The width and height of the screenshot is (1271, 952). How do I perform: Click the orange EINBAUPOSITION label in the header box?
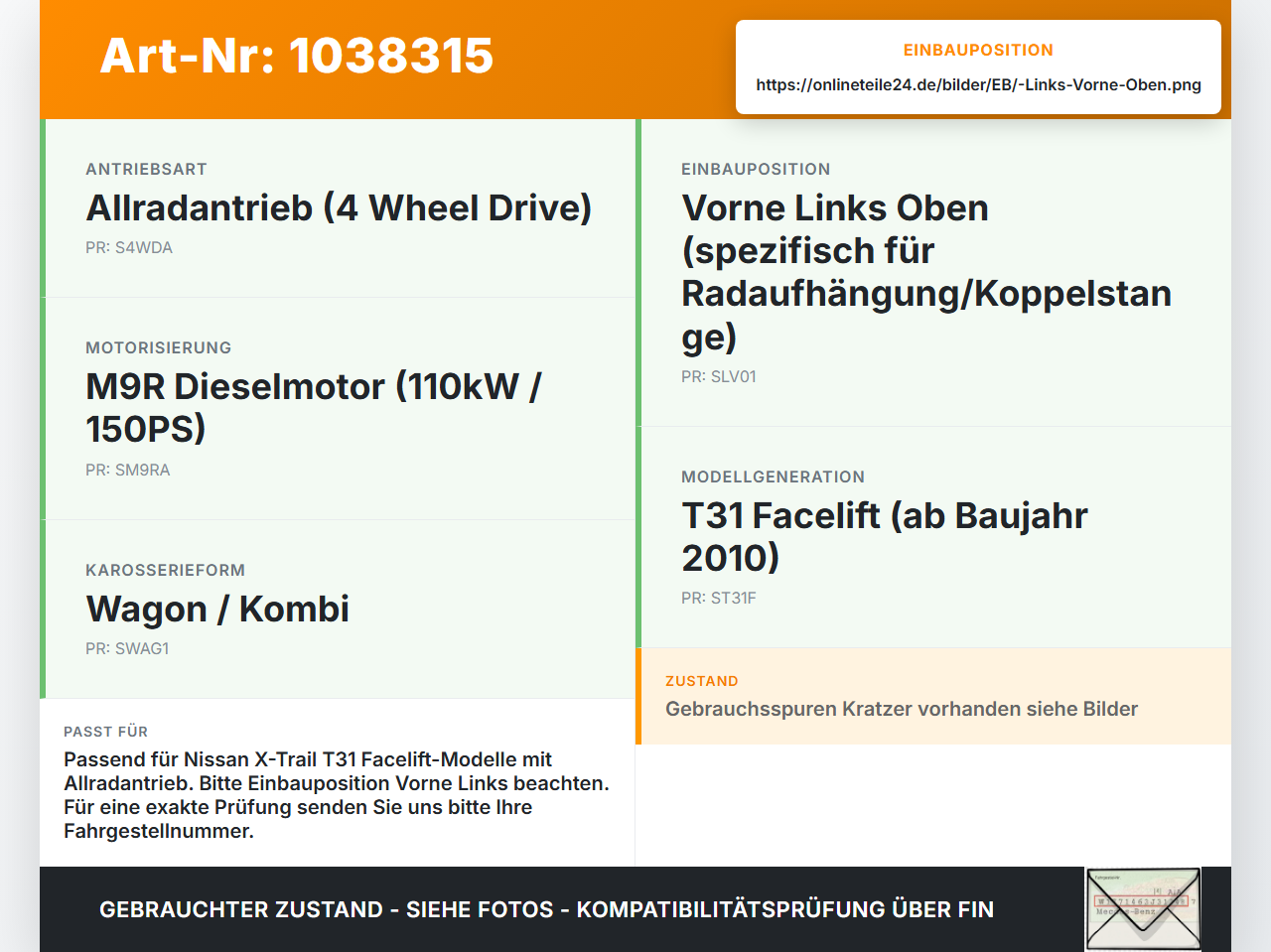pyautogui.click(x=978, y=50)
